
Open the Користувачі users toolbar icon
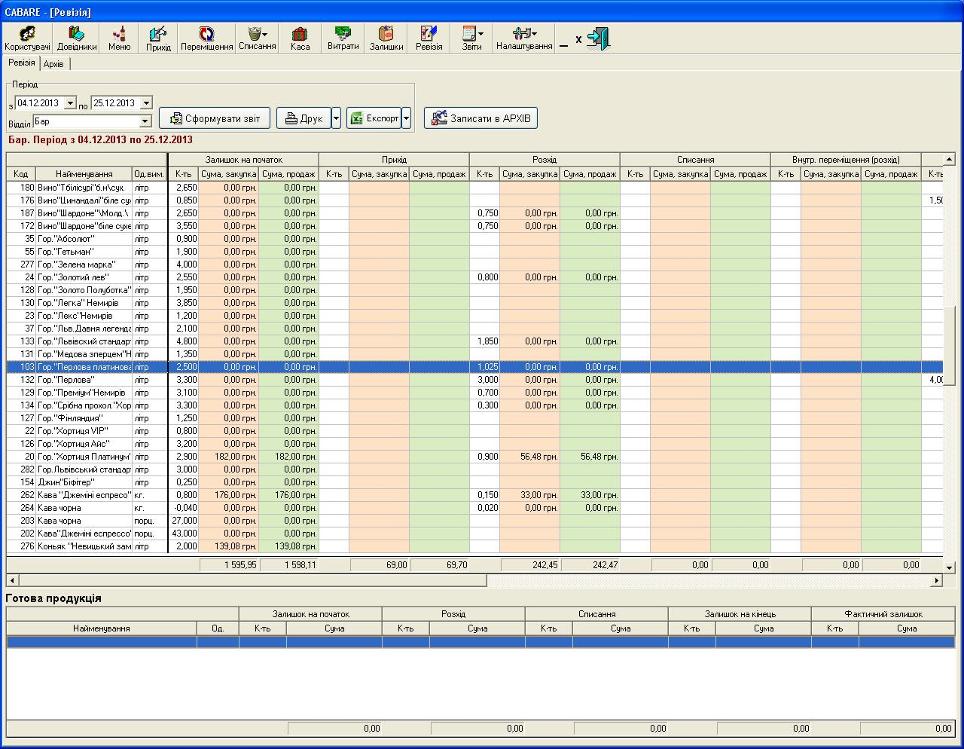click(x=27, y=38)
